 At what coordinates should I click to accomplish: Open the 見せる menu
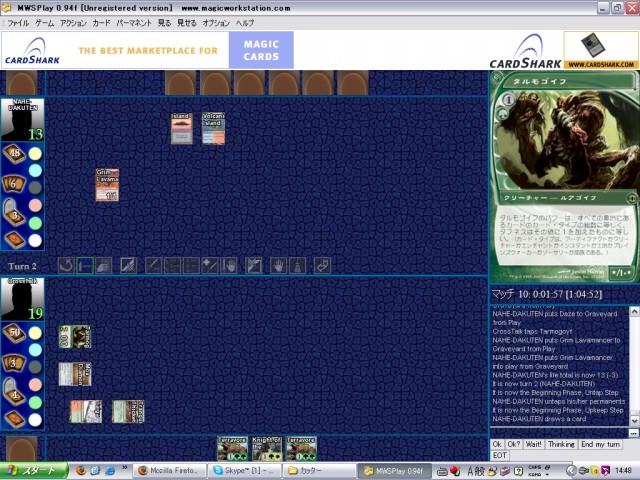pos(187,23)
